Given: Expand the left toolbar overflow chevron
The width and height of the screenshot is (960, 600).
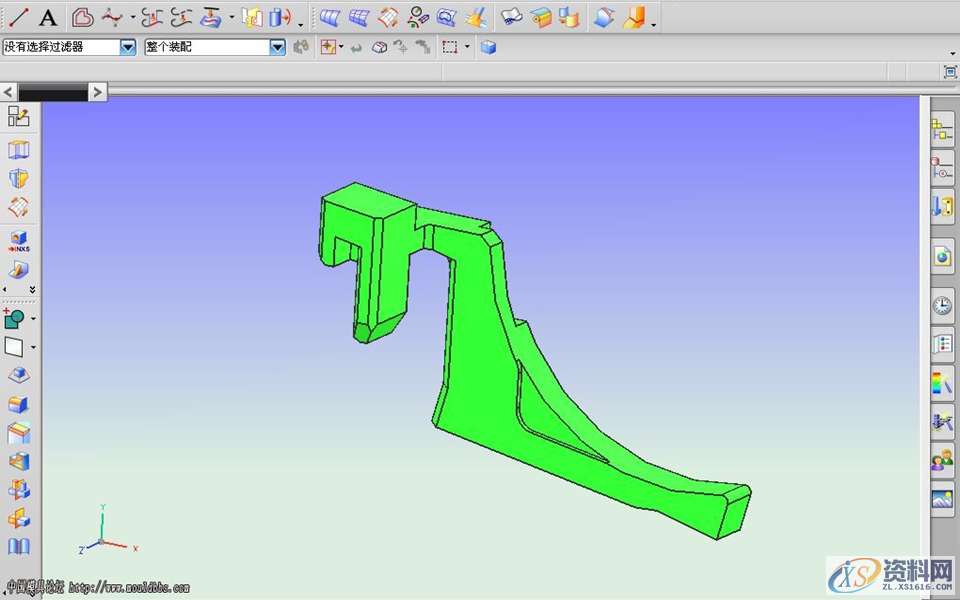Looking at the screenshot, I should [x=32, y=289].
